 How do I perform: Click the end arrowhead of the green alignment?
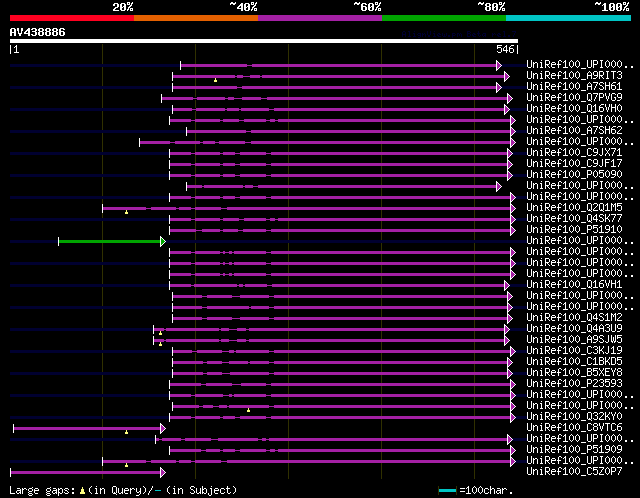tap(163, 242)
